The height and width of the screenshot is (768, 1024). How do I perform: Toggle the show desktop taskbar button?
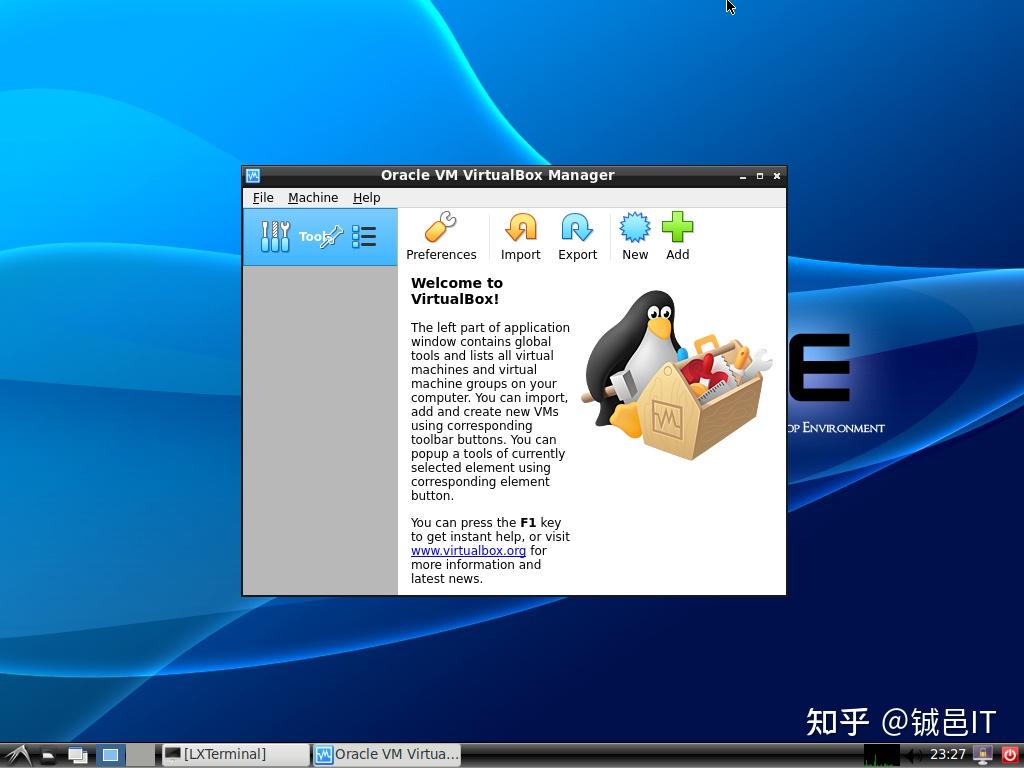pyautogui.click(x=77, y=755)
